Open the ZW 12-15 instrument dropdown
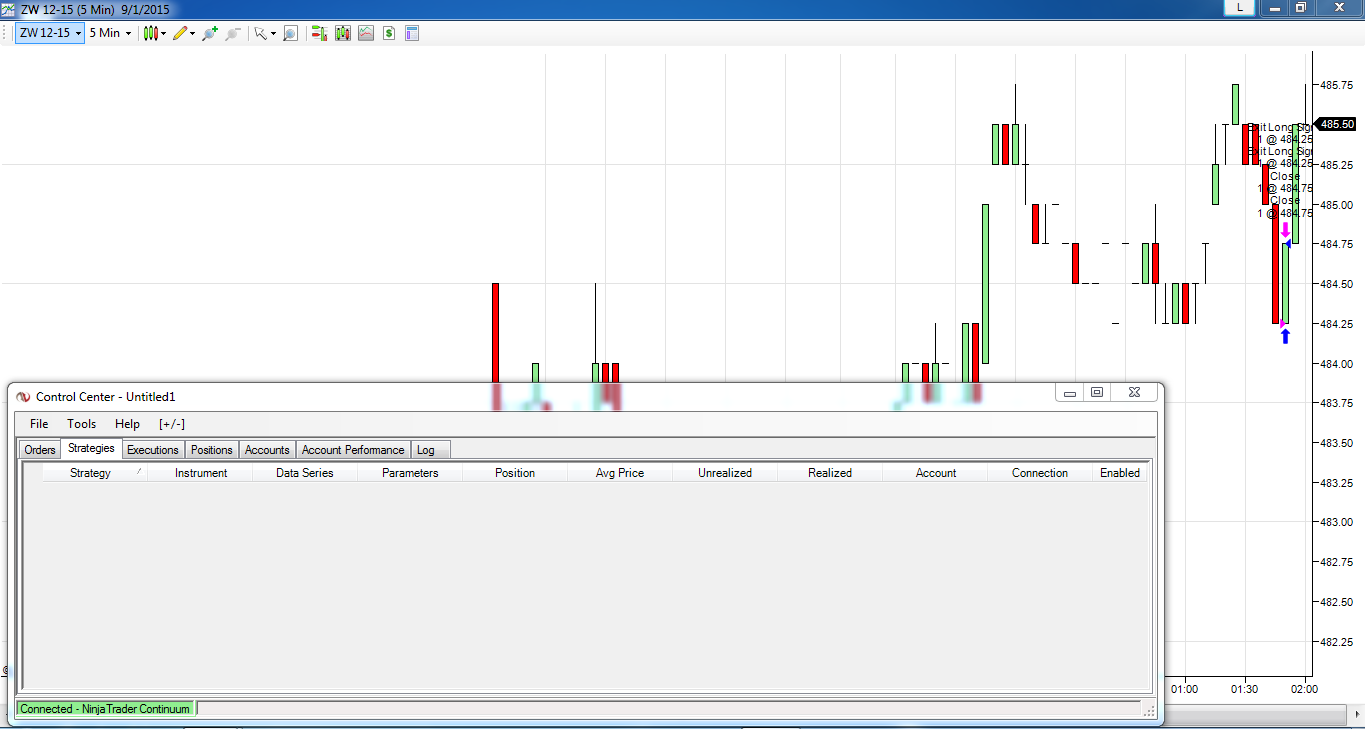This screenshot has width=1365, height=729. [50, 33]
